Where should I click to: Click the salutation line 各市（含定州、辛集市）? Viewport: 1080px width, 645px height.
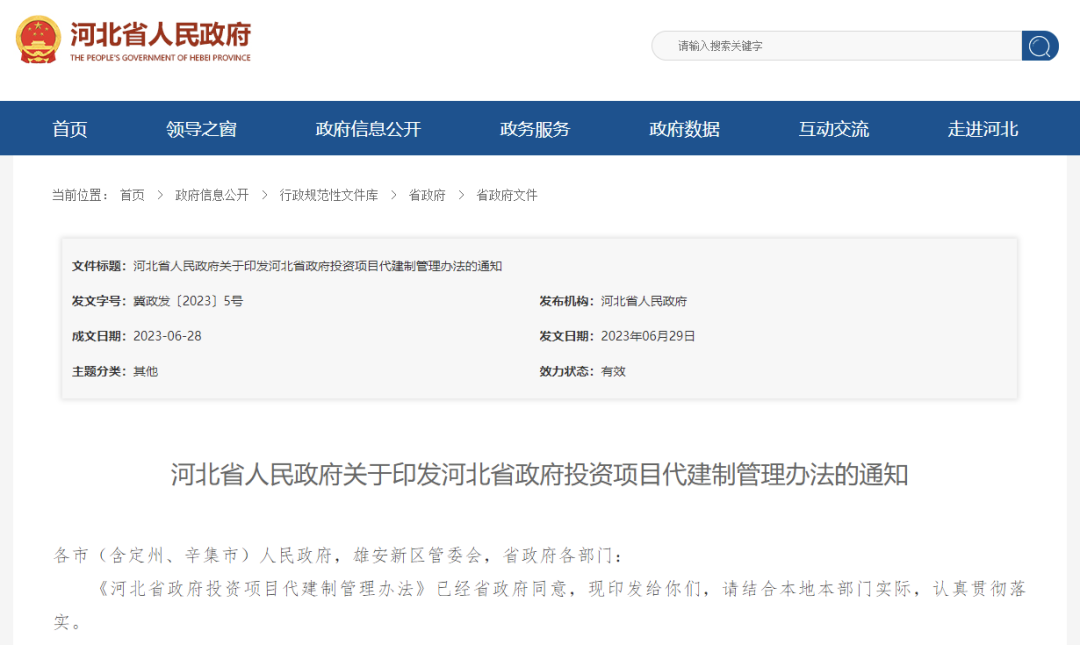click(x=338, y=555)
